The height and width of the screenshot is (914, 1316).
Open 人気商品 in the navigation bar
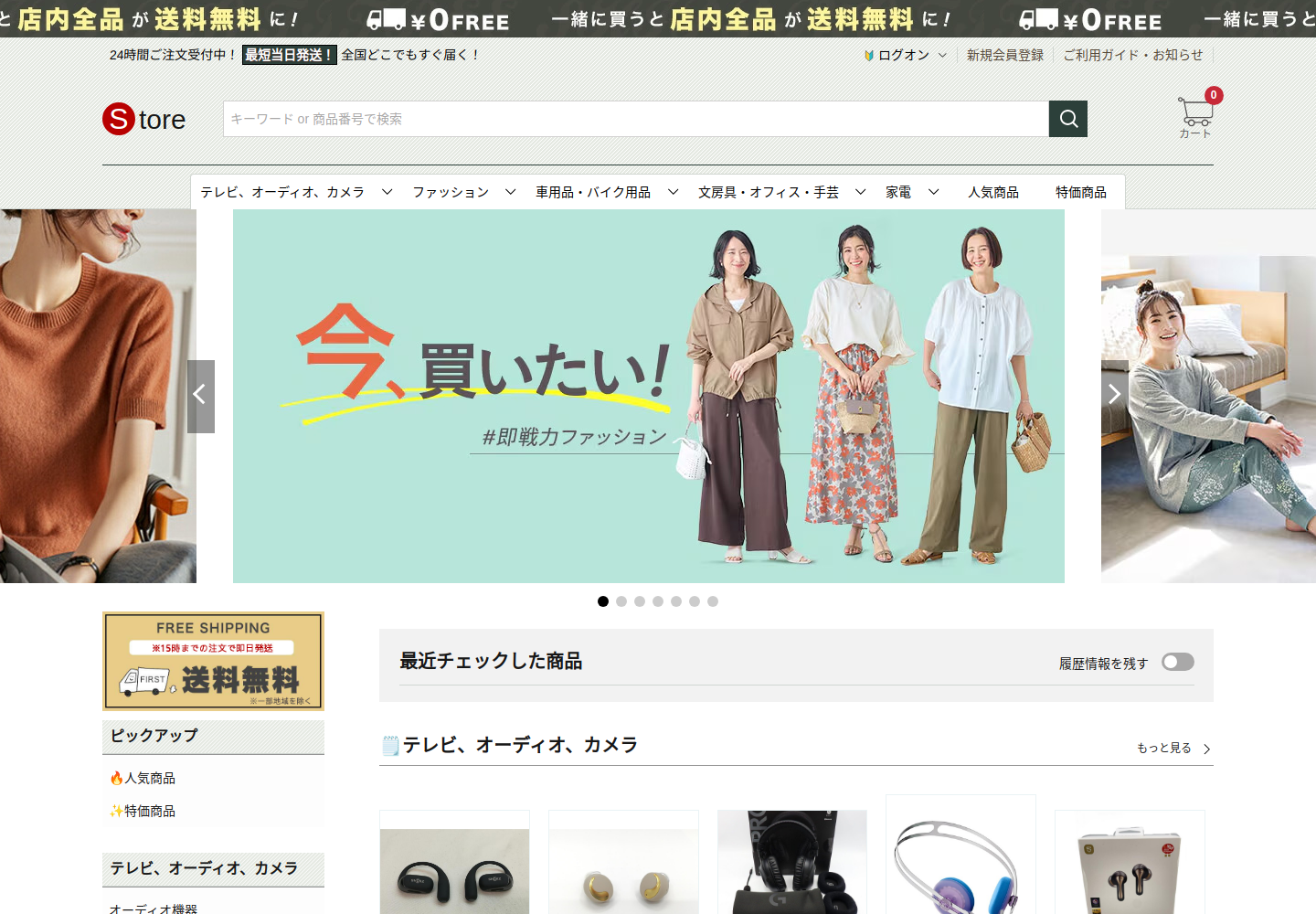coord(993,192)
